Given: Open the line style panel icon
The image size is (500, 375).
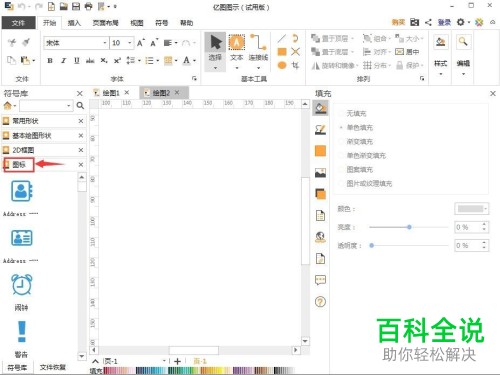Looking at the screenshot, I should click(x=320, y=129).
